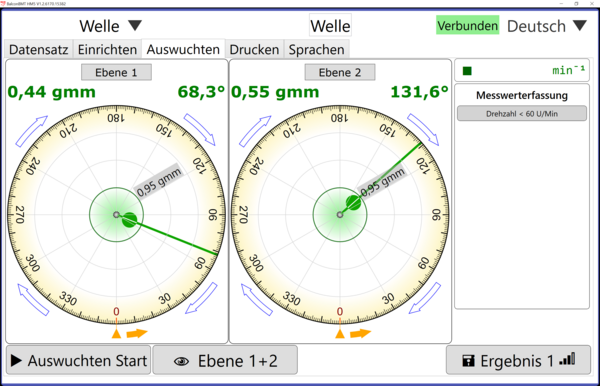Start balancing with Auswuchten Start button
Image resolution: width=600 pixels, height=386 pixels.
tap(78, 360)
